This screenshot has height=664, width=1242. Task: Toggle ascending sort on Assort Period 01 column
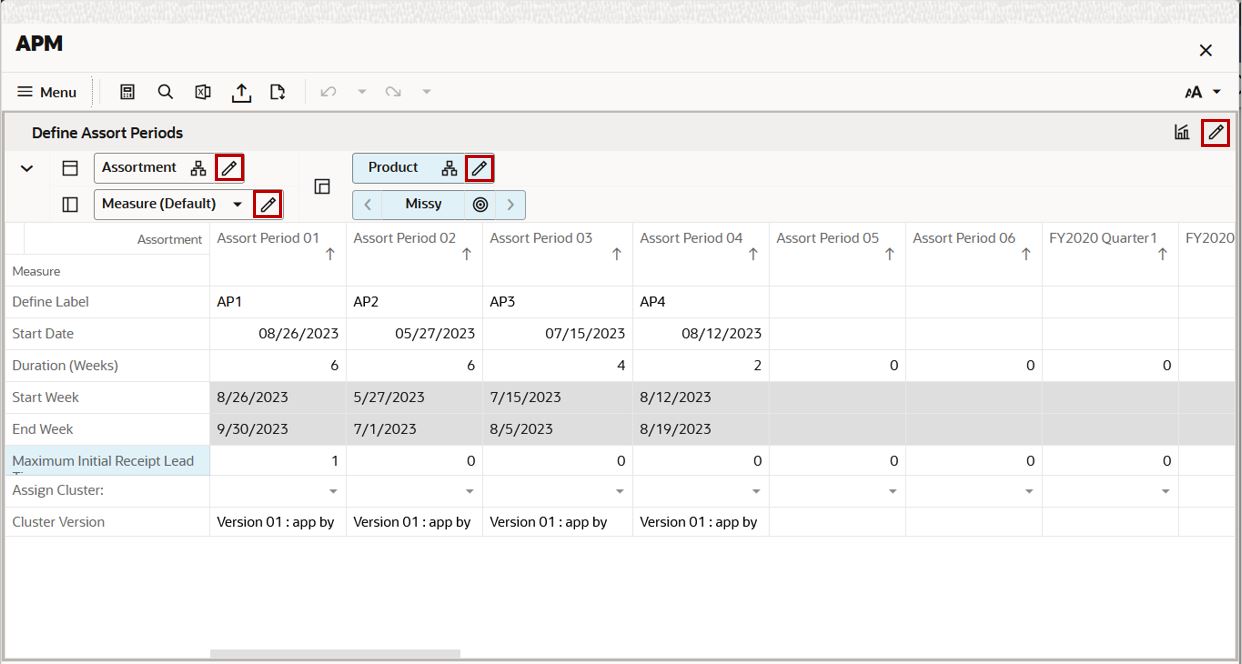[330, 251]
